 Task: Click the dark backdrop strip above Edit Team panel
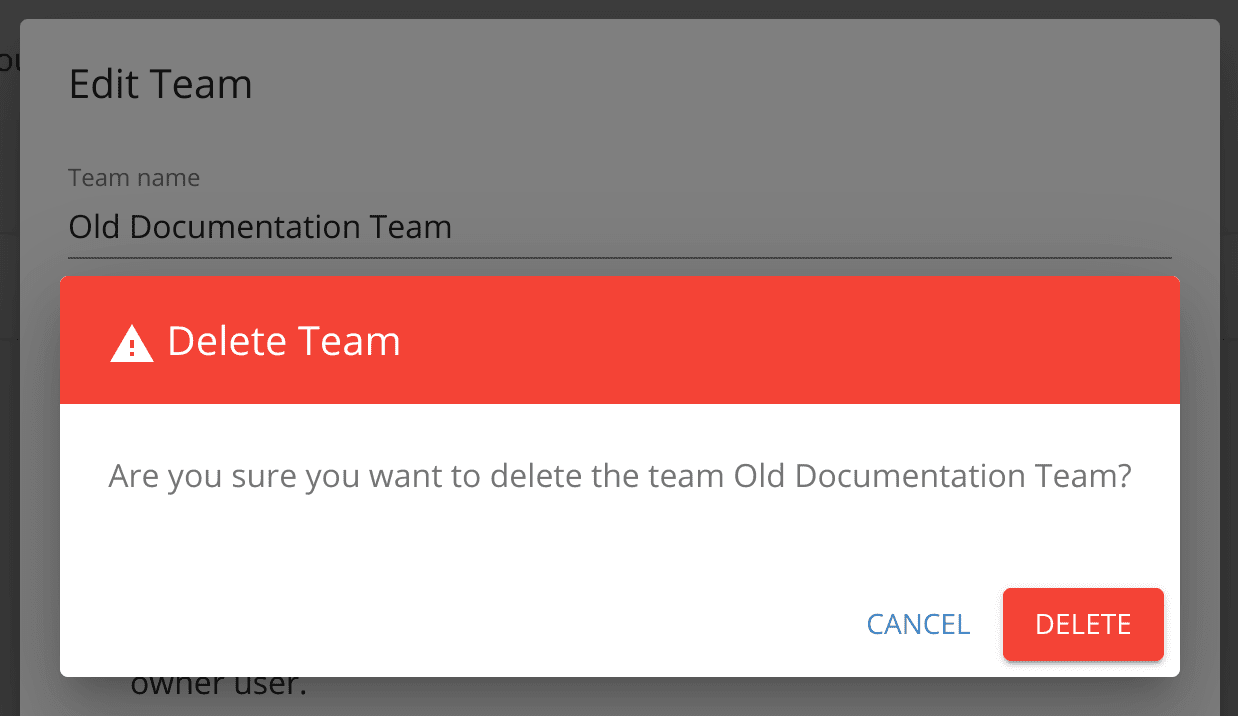620,9
